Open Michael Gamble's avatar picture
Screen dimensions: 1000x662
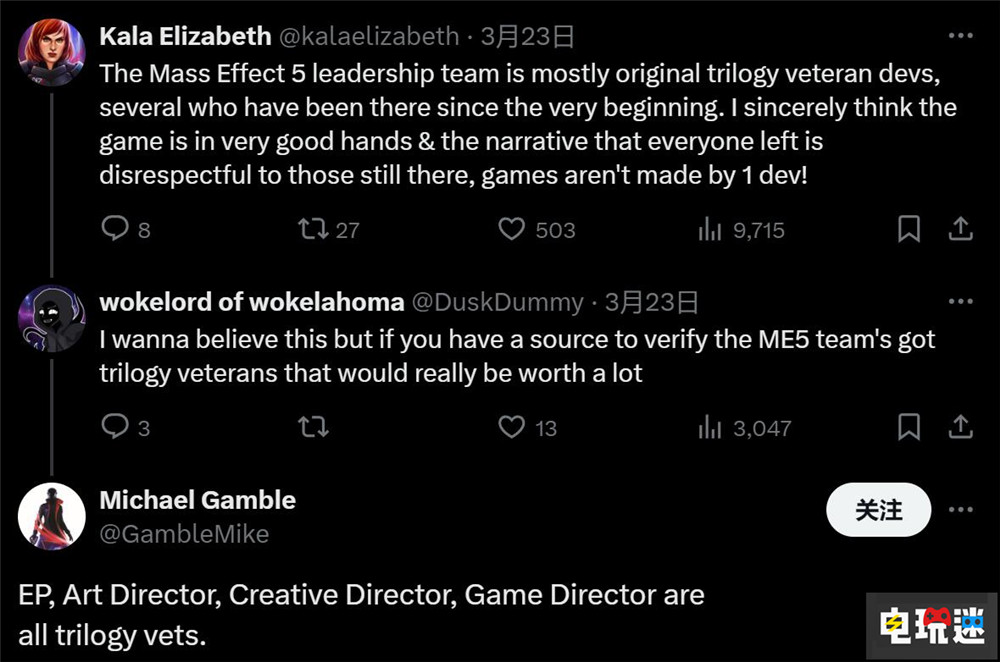click(52, 516)
